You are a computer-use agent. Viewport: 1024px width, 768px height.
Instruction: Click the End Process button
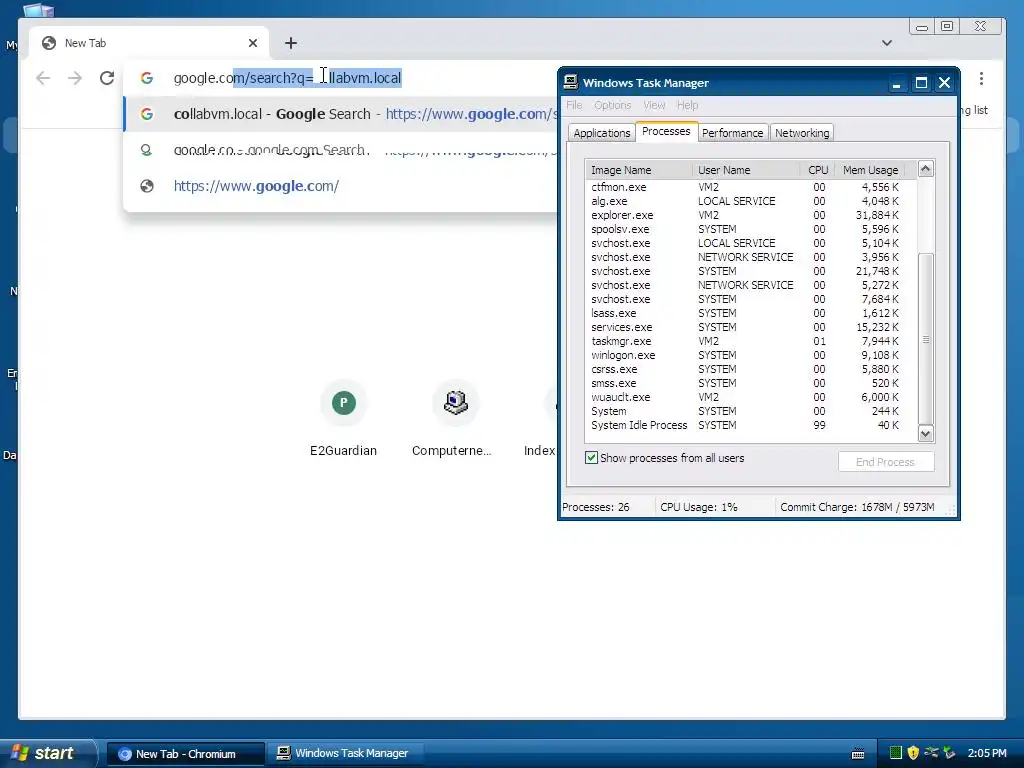tap(886, 462)
